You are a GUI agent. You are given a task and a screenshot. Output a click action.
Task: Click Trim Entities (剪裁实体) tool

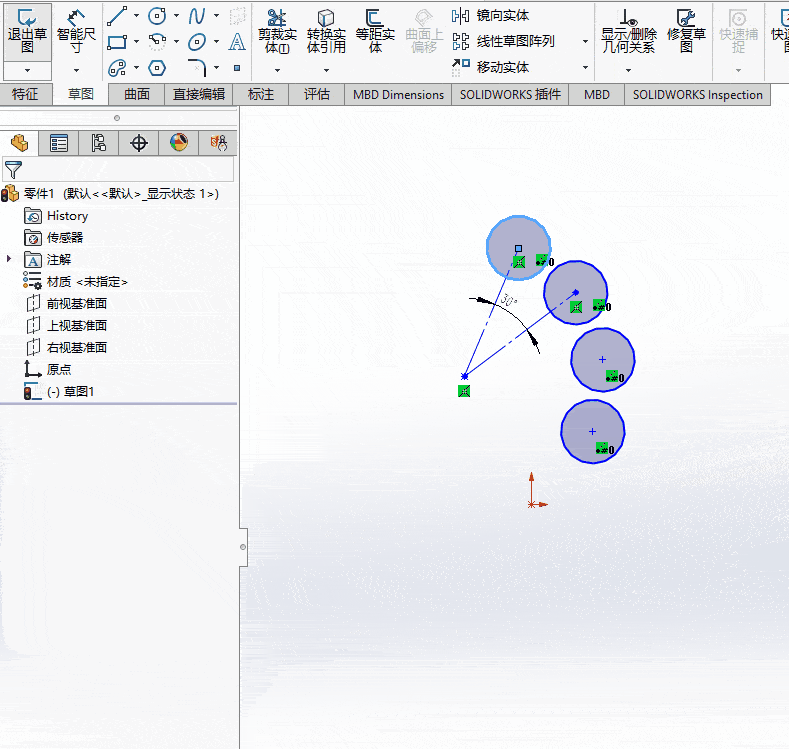(x=277, y=32)
